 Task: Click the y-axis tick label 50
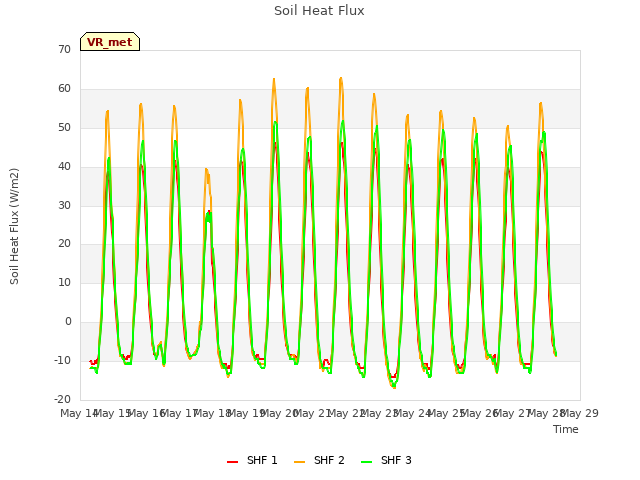point(64,128)
